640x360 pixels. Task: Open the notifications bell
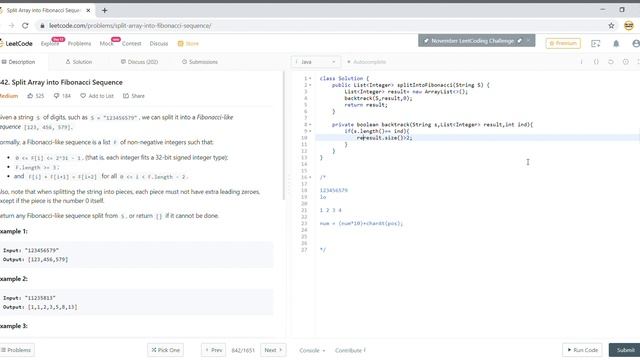[616, 43]
